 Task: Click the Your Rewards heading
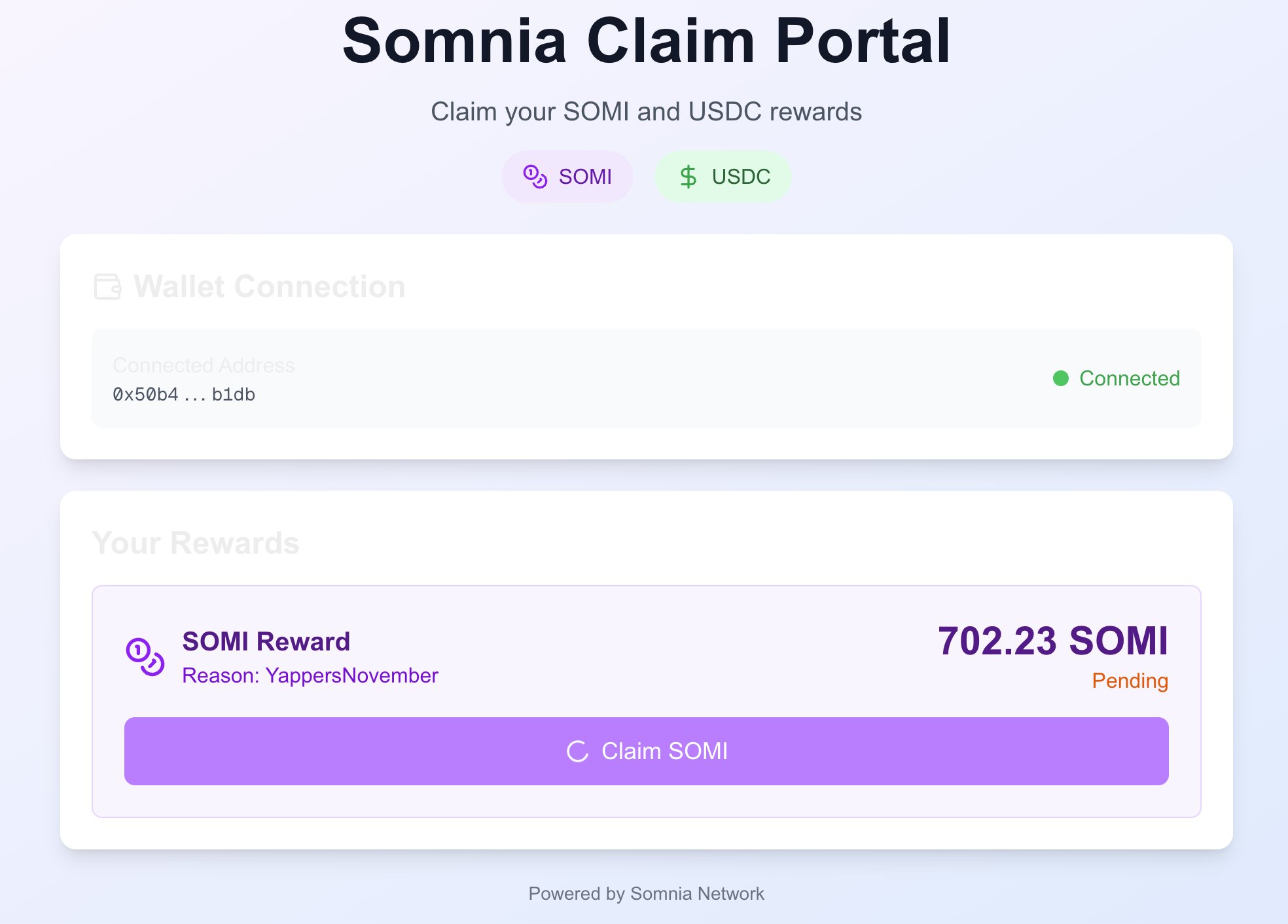(x=196, y=543)
